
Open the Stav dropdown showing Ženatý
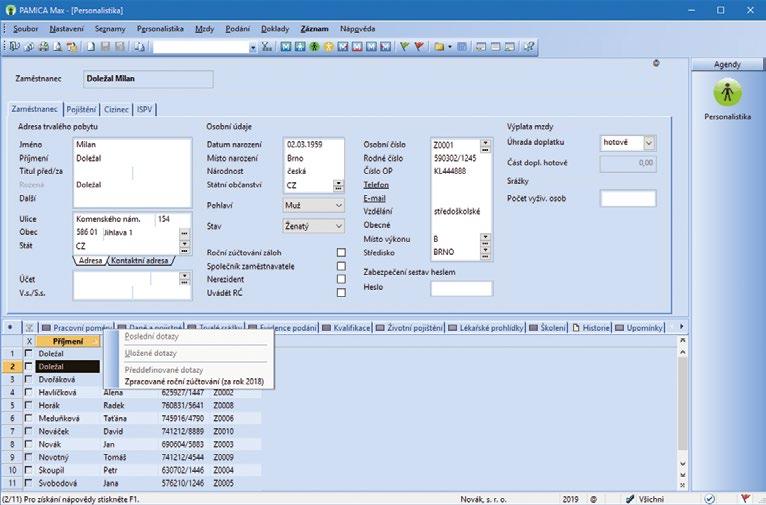point(314,226)
